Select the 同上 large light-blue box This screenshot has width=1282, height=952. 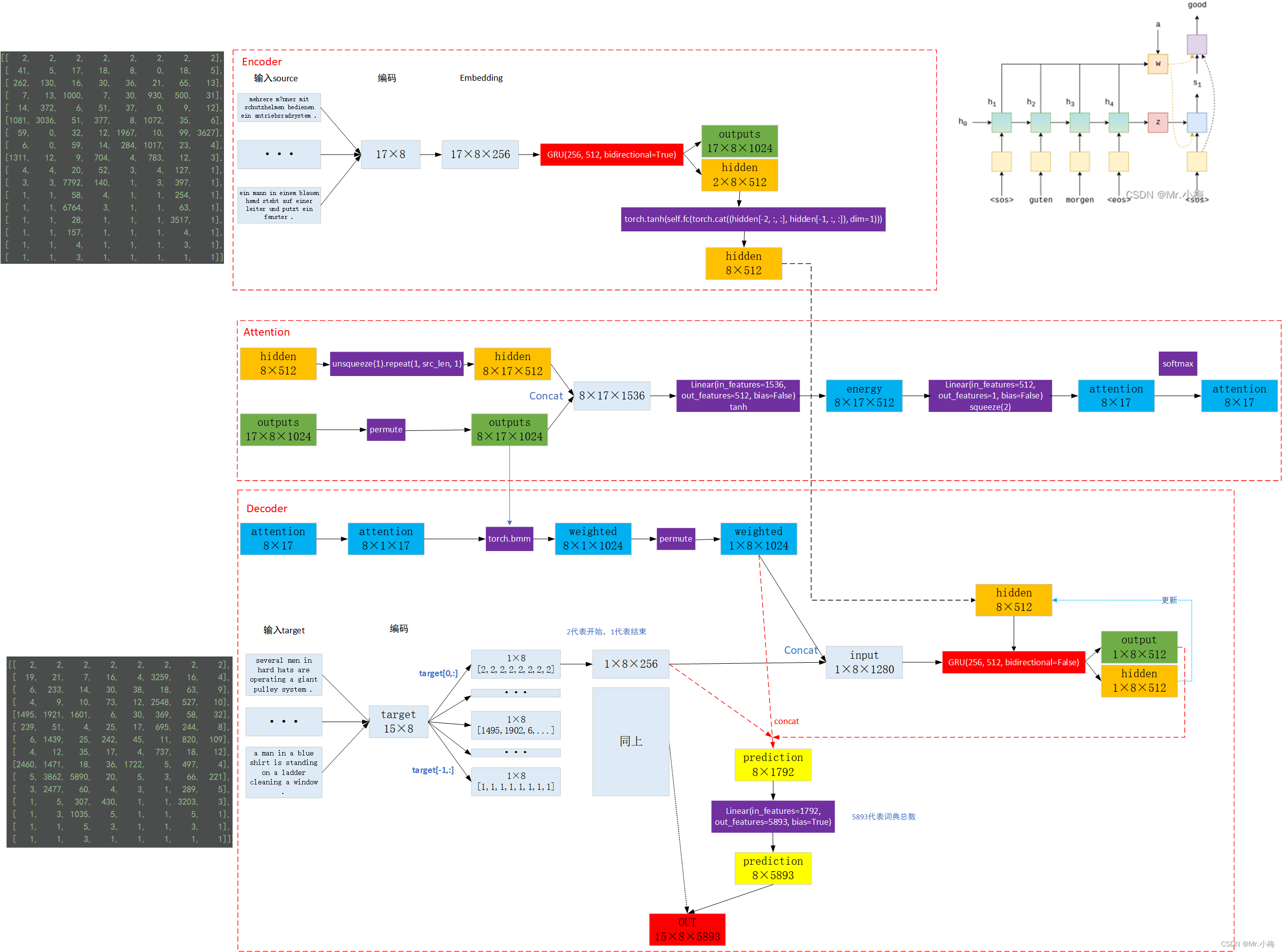tap(631, 741)
